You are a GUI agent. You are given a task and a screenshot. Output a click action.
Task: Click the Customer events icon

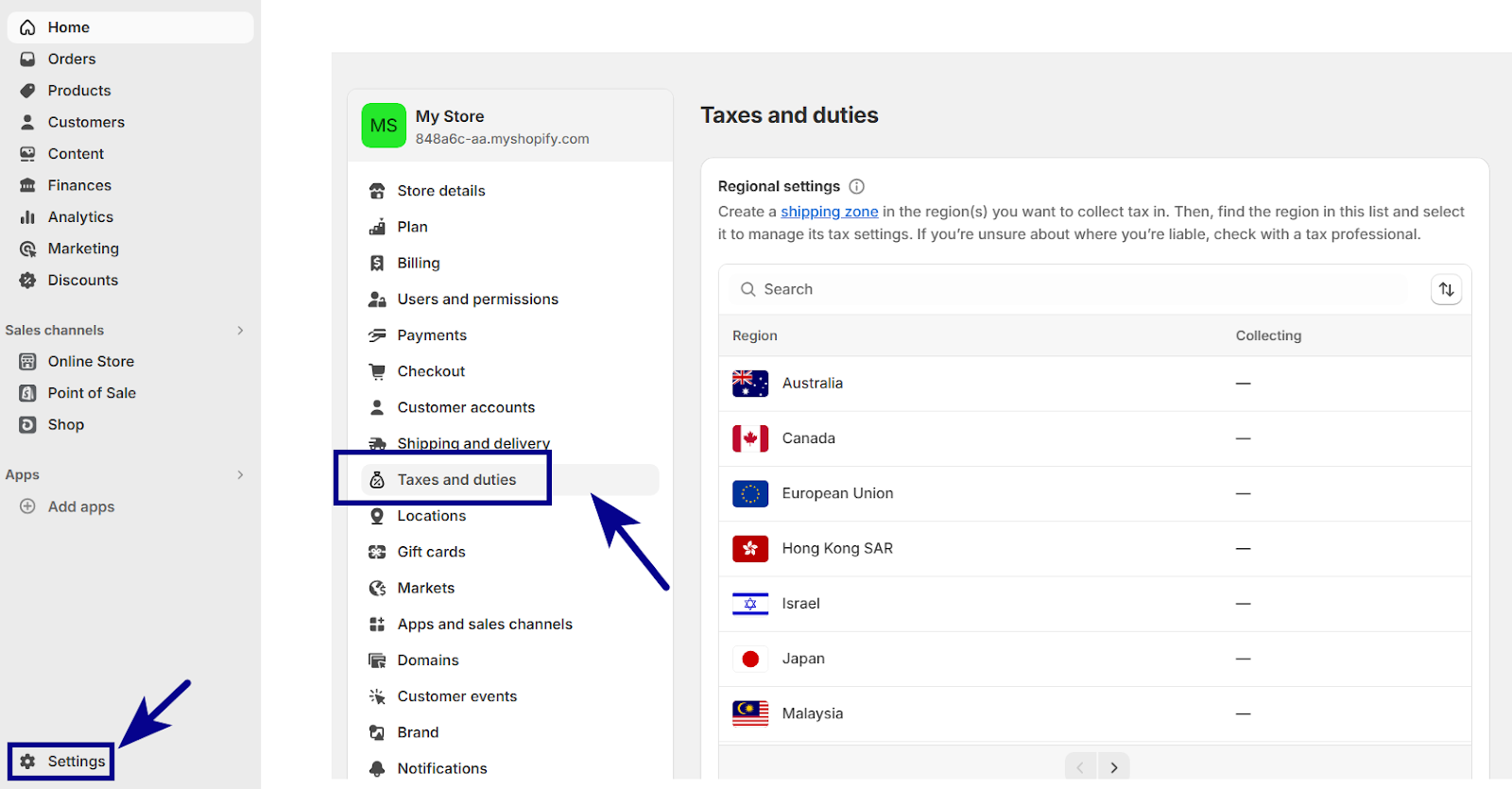point(377,696)
